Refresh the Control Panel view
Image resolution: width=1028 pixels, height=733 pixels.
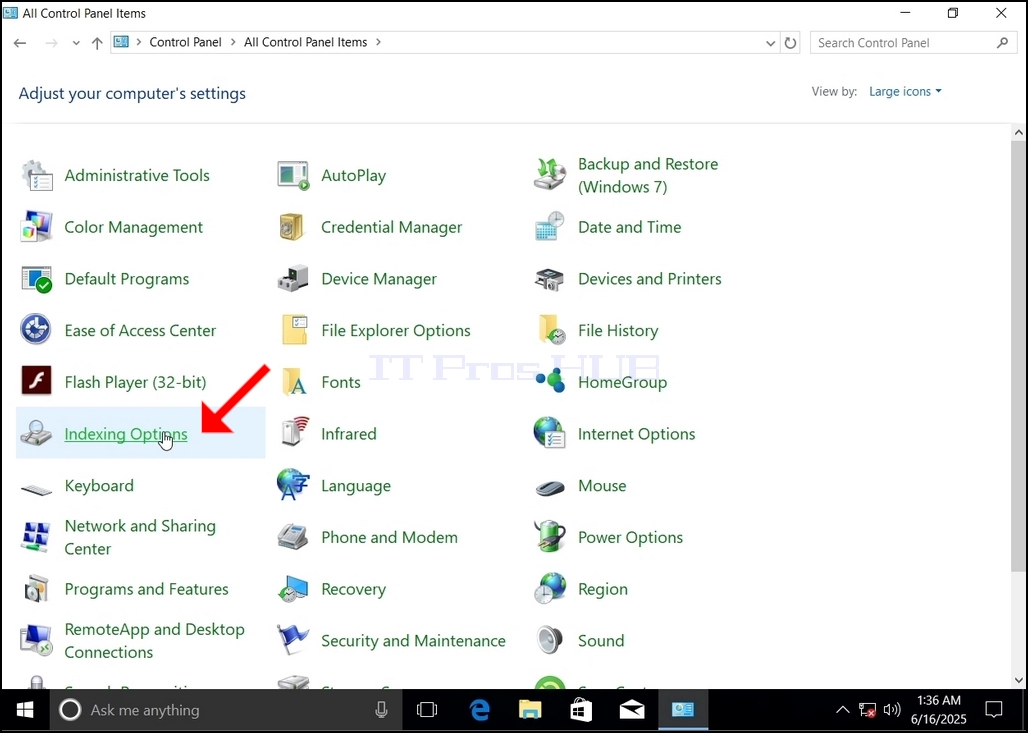click(x=791, y=43)
